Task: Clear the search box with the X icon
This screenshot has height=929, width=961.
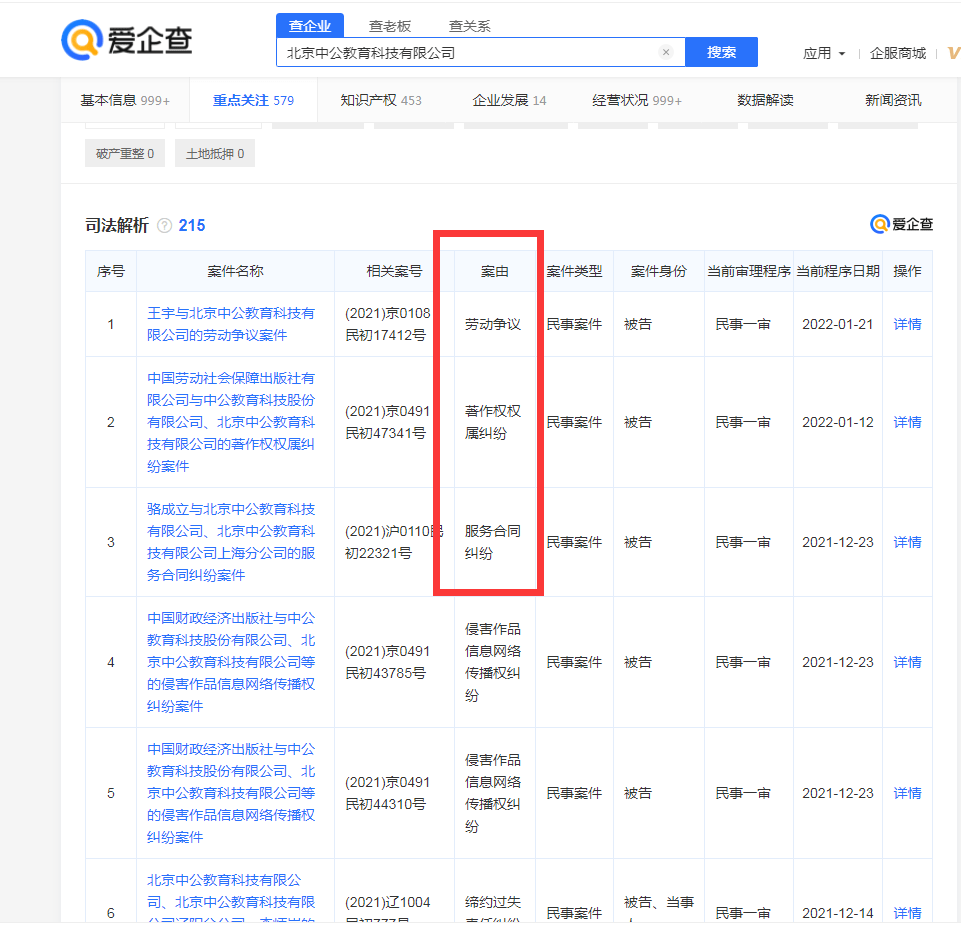Action: click(666, 52)
